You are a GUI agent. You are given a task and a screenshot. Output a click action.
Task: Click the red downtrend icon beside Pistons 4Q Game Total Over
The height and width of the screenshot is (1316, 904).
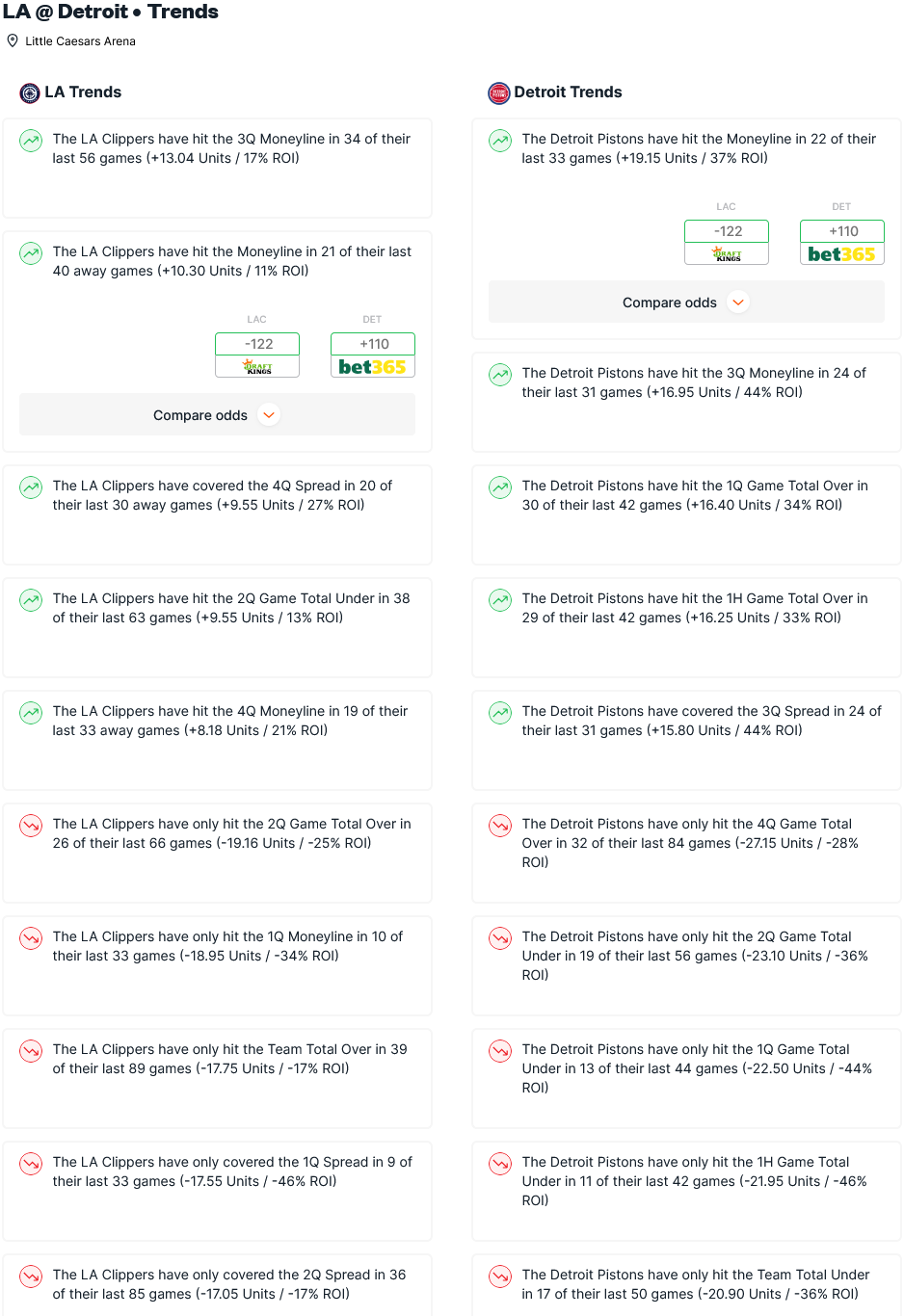pos(500,826)
